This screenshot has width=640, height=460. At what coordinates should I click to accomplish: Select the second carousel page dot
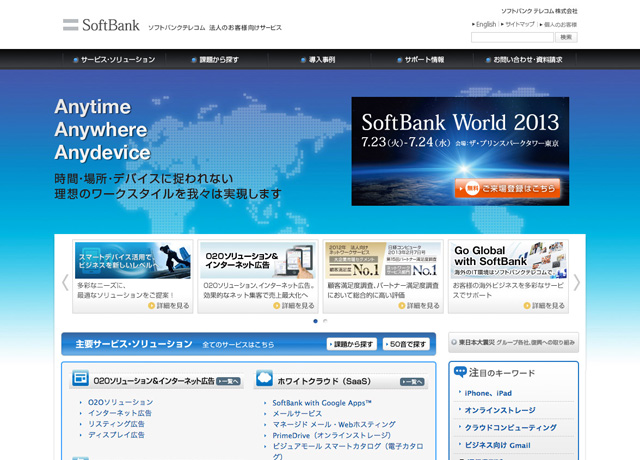325,321
